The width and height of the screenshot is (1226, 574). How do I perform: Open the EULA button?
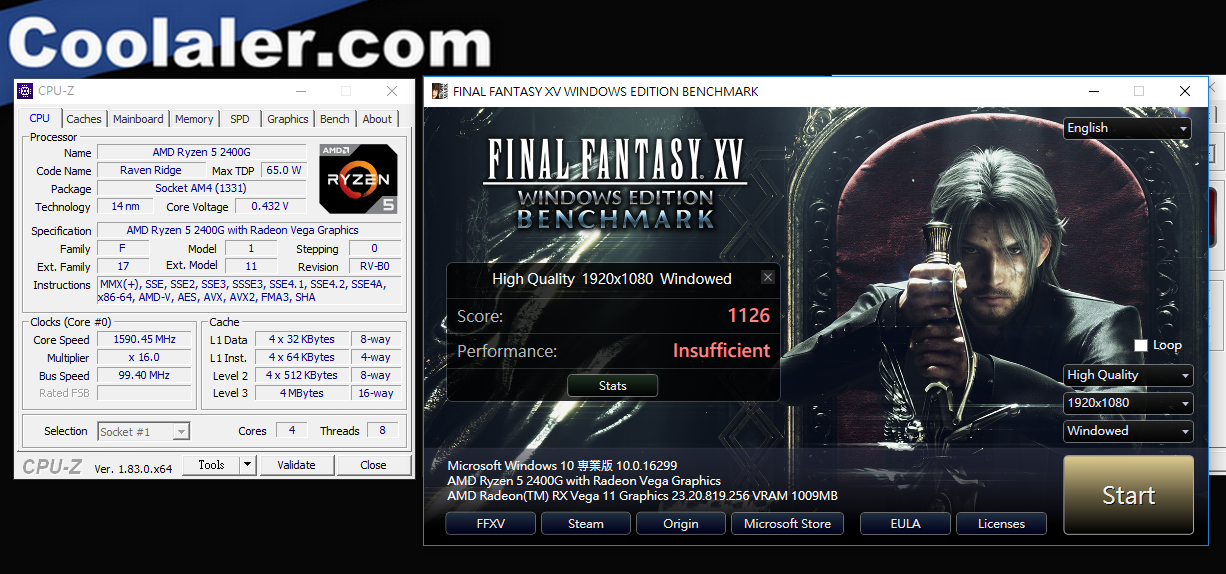[x=905, y=524]
